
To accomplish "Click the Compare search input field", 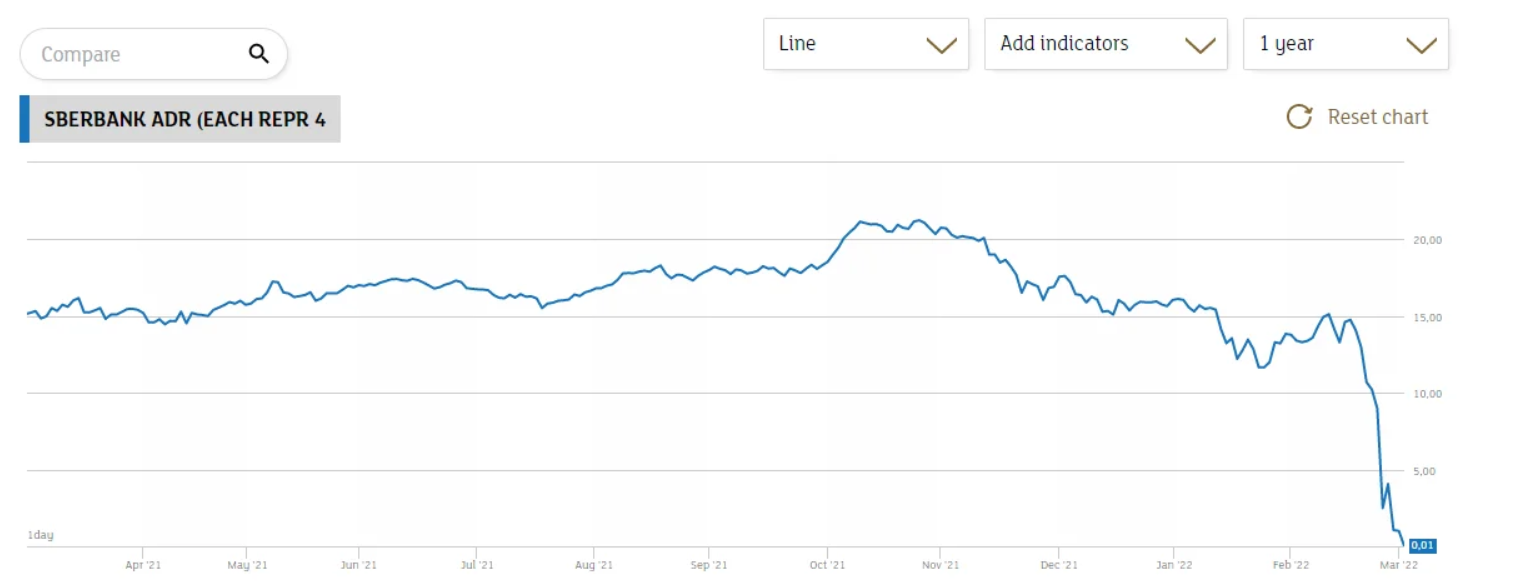I will [135, 54].
